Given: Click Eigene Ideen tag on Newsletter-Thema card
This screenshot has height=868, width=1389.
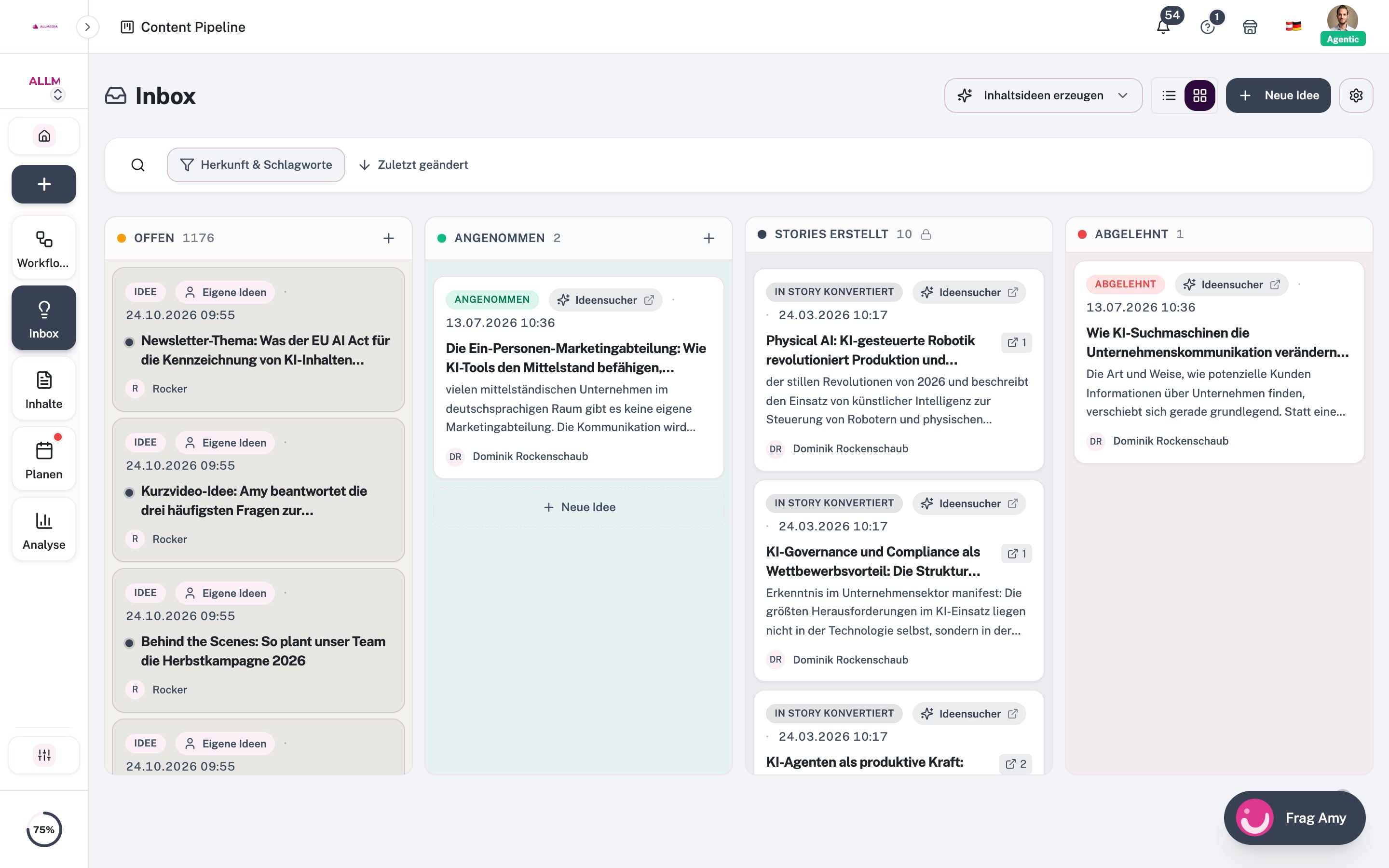Looking at the screenshot, I should coord(225,292).
